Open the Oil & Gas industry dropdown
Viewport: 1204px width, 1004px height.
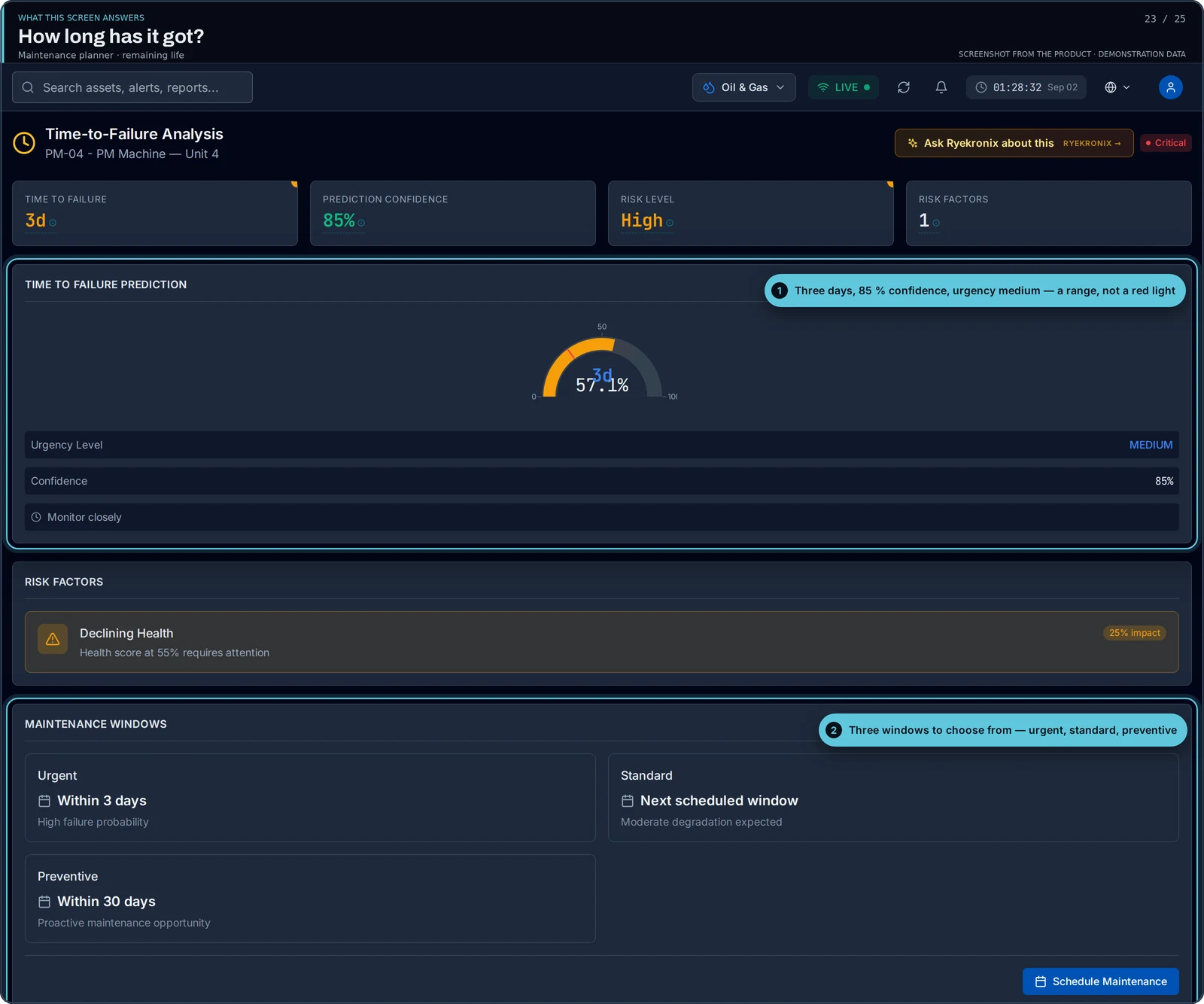point(744,87)
